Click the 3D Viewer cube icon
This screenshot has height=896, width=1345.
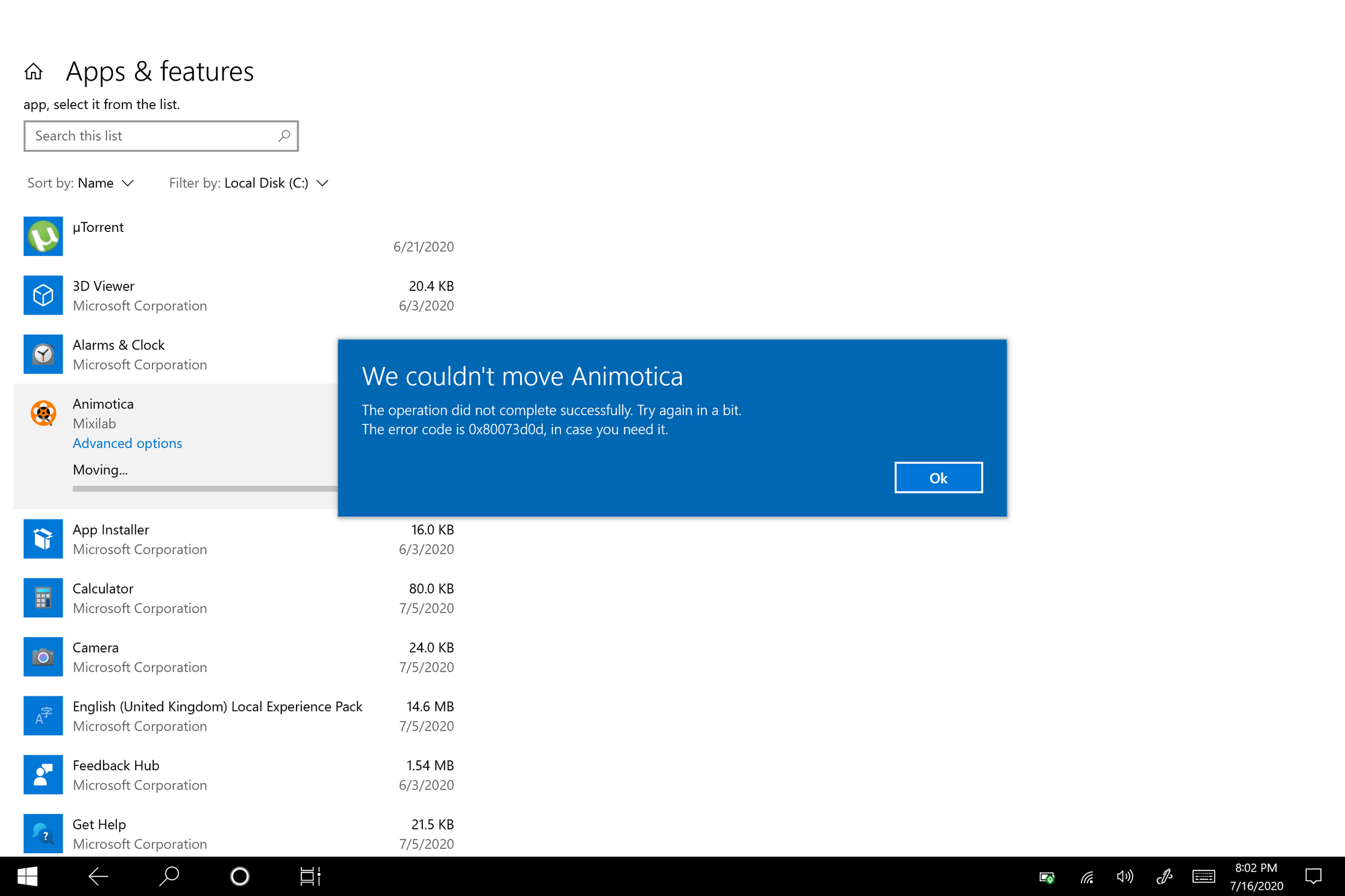point(43,295)
